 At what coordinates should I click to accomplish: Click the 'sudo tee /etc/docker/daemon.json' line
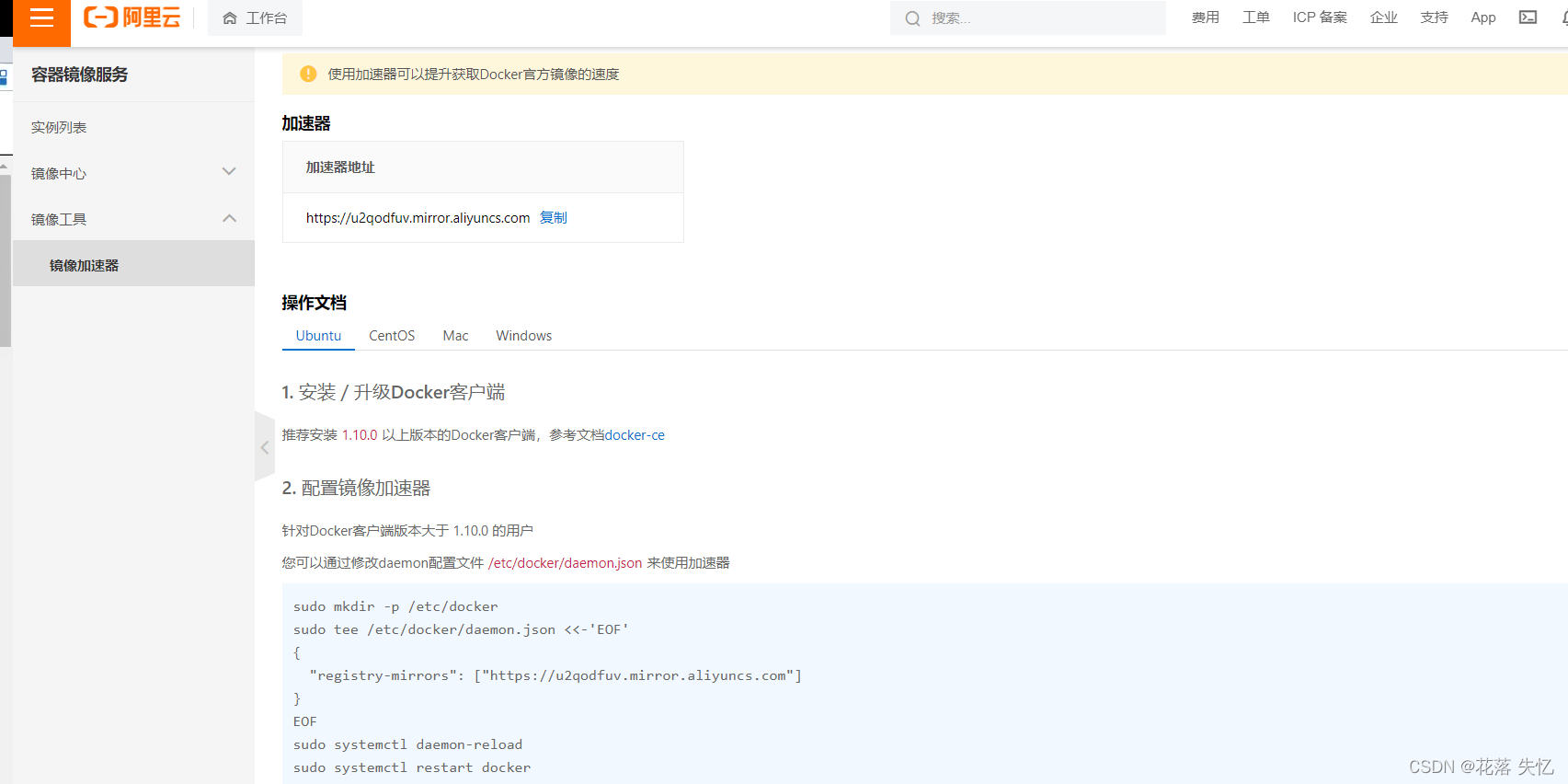[461, 629]
